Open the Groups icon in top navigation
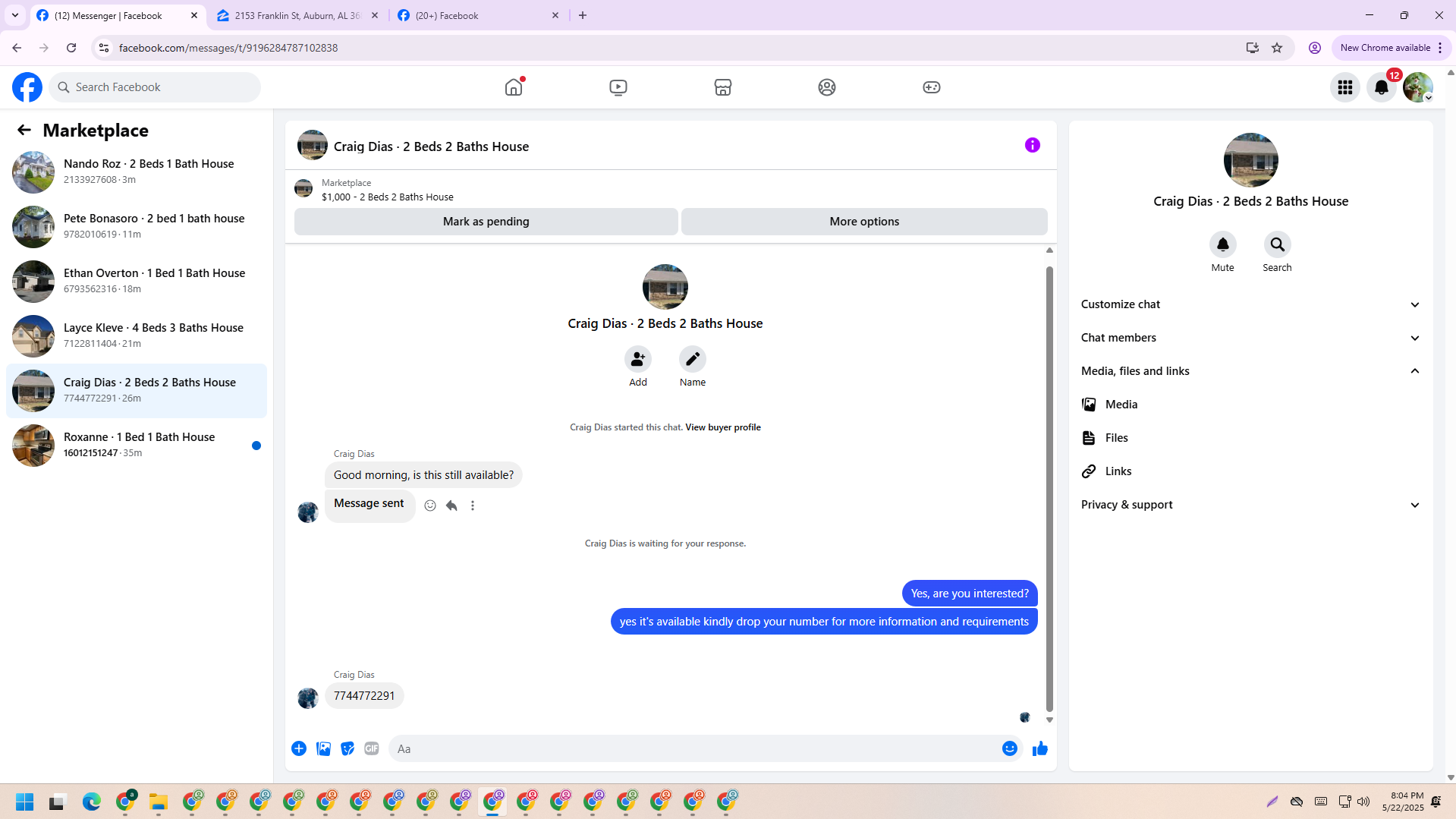1456x819 pixels. (827, 87)
